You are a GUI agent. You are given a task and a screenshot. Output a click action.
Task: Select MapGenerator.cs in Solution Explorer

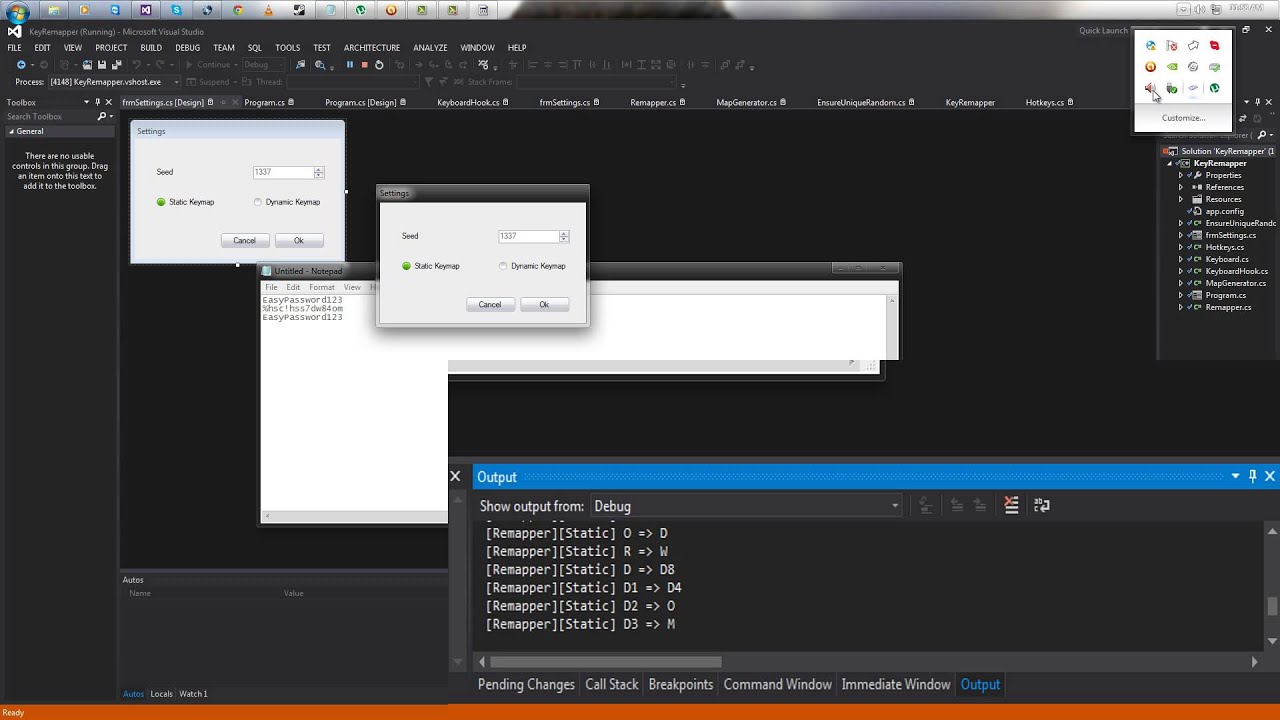point(1235,283)
